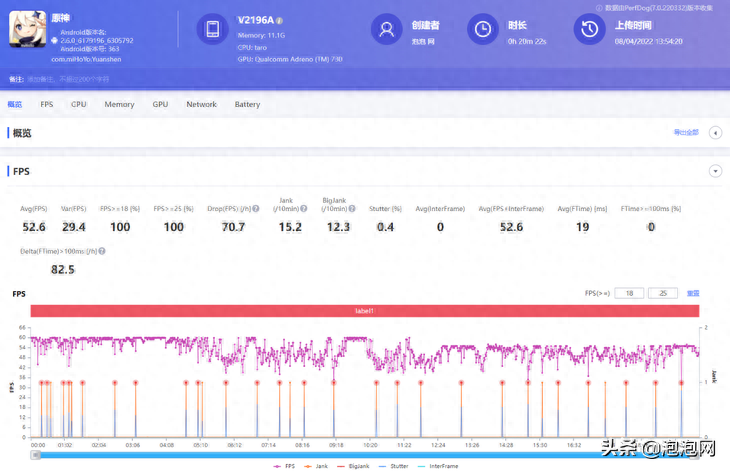Viewport: 730px width, 471px height.
Task: Click the package name com.miHoYo.Yuanshen
Action: (x=86, y=59)
